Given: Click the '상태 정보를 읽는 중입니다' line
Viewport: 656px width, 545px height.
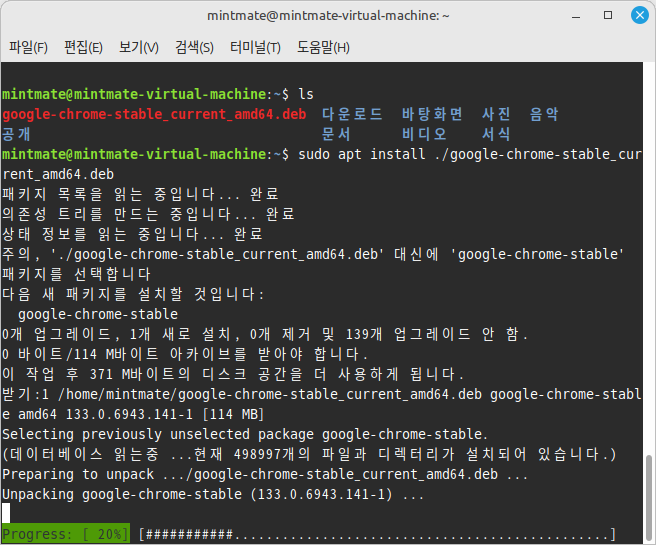Looking at the screenshot, I should 132,234.
